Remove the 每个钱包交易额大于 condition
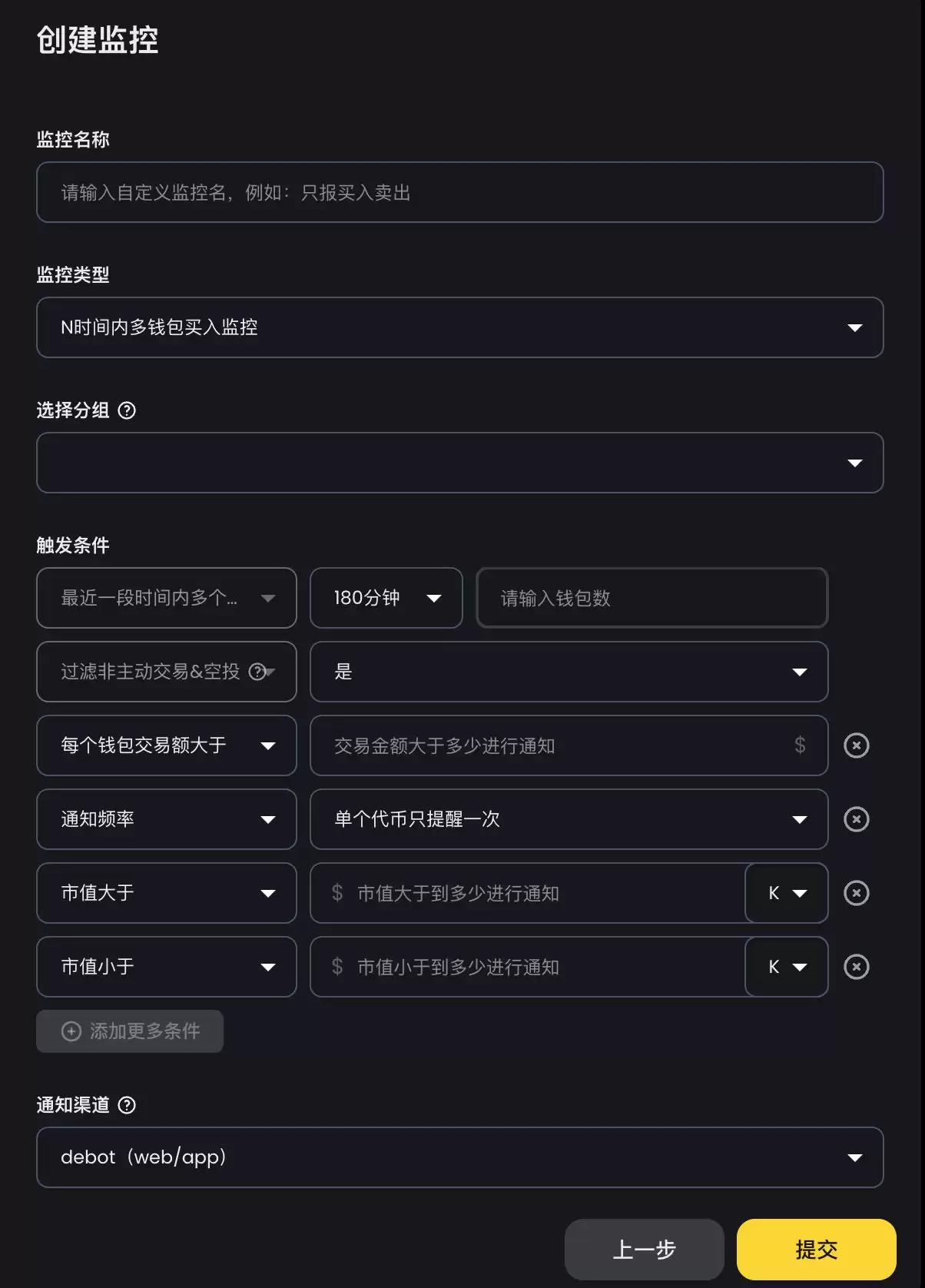The width and height of the screenshot is (925, 1288). (x=856, y=745)
